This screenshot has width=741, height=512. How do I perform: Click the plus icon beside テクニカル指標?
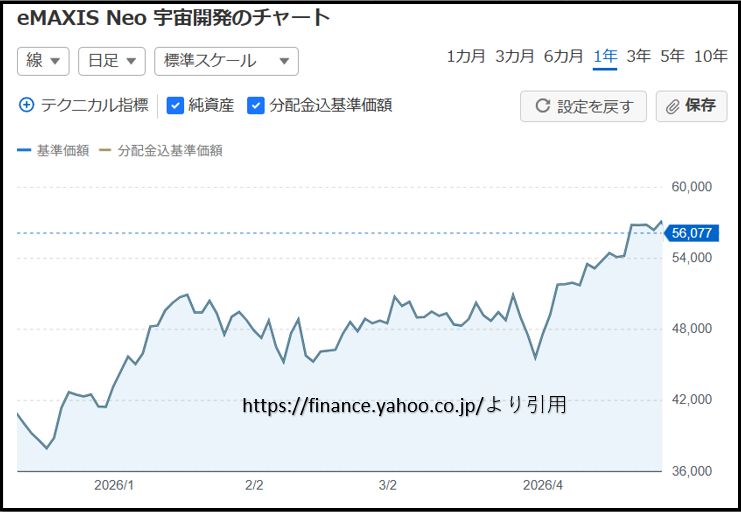(27, 105)
